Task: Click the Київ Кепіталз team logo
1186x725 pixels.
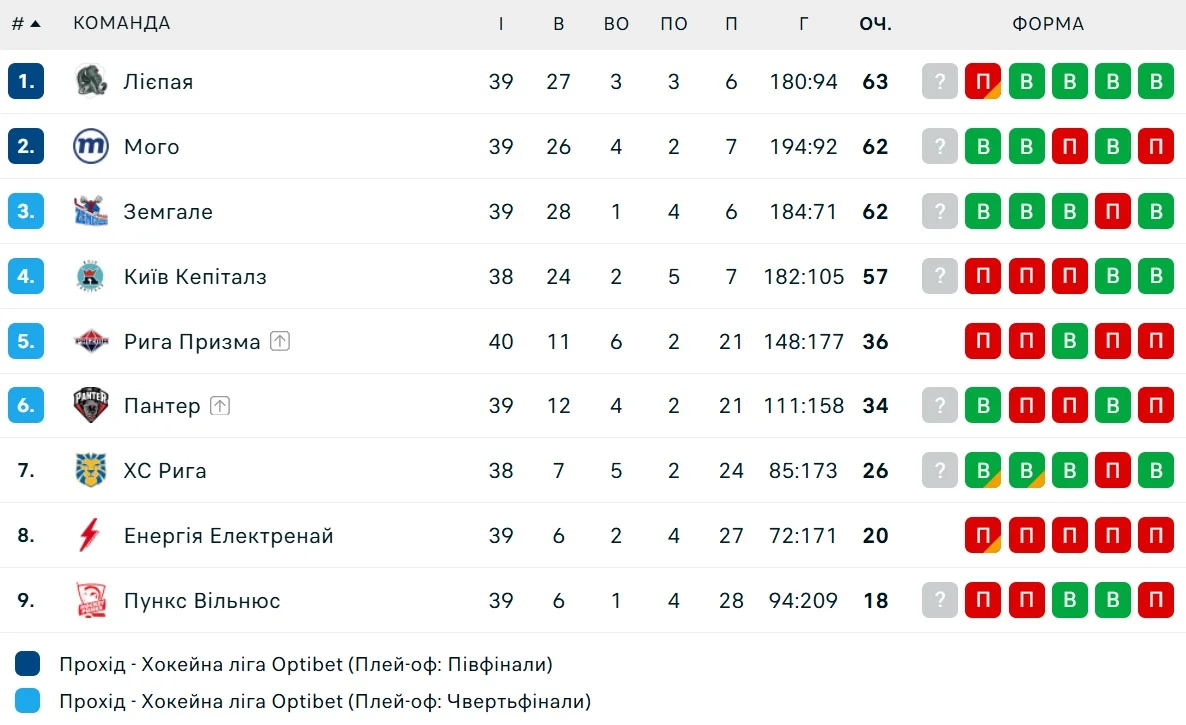Action: [x=91, y=276]
